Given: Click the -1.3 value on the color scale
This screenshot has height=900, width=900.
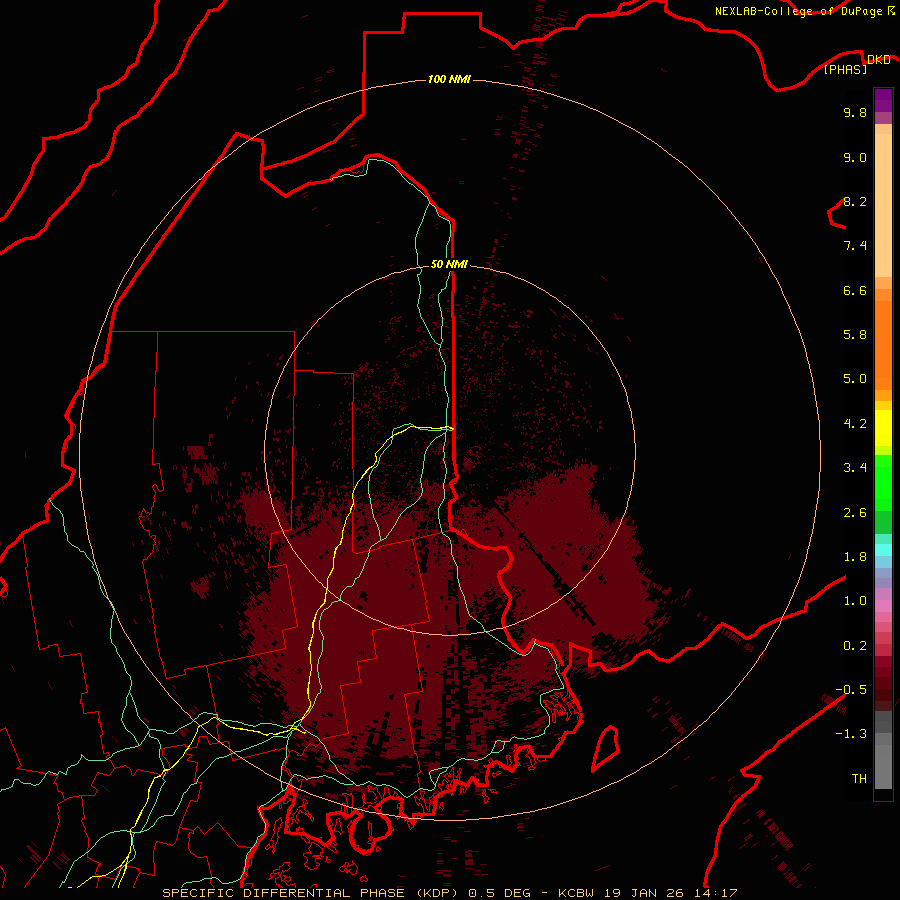Looking at the screenshot, I should pyautogui.click(x=851, y=734).
